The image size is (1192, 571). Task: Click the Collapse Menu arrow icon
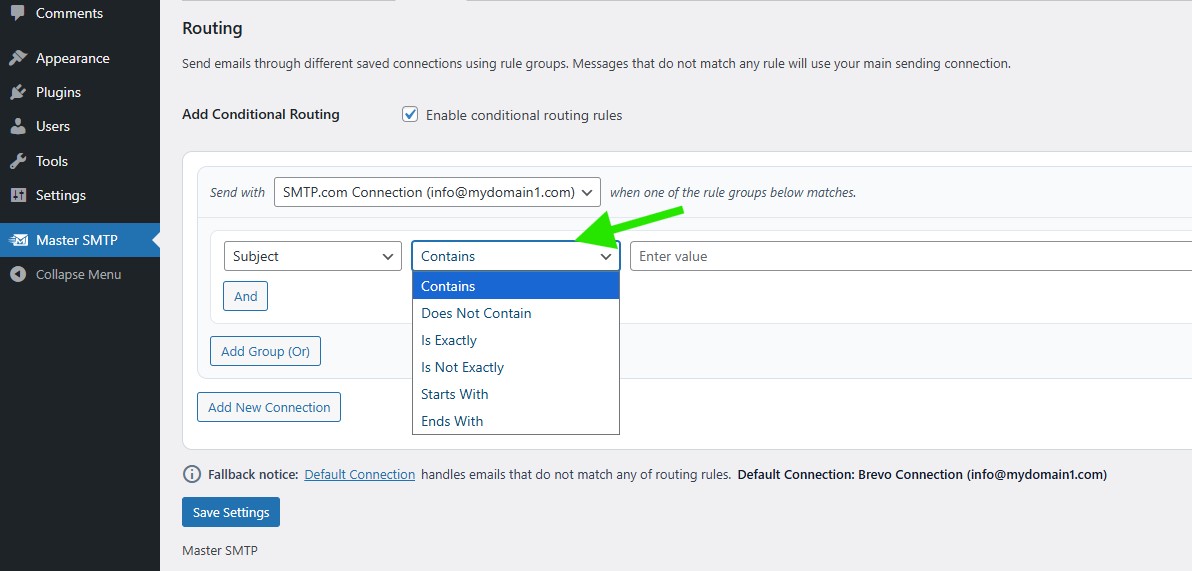pos(18,274)
